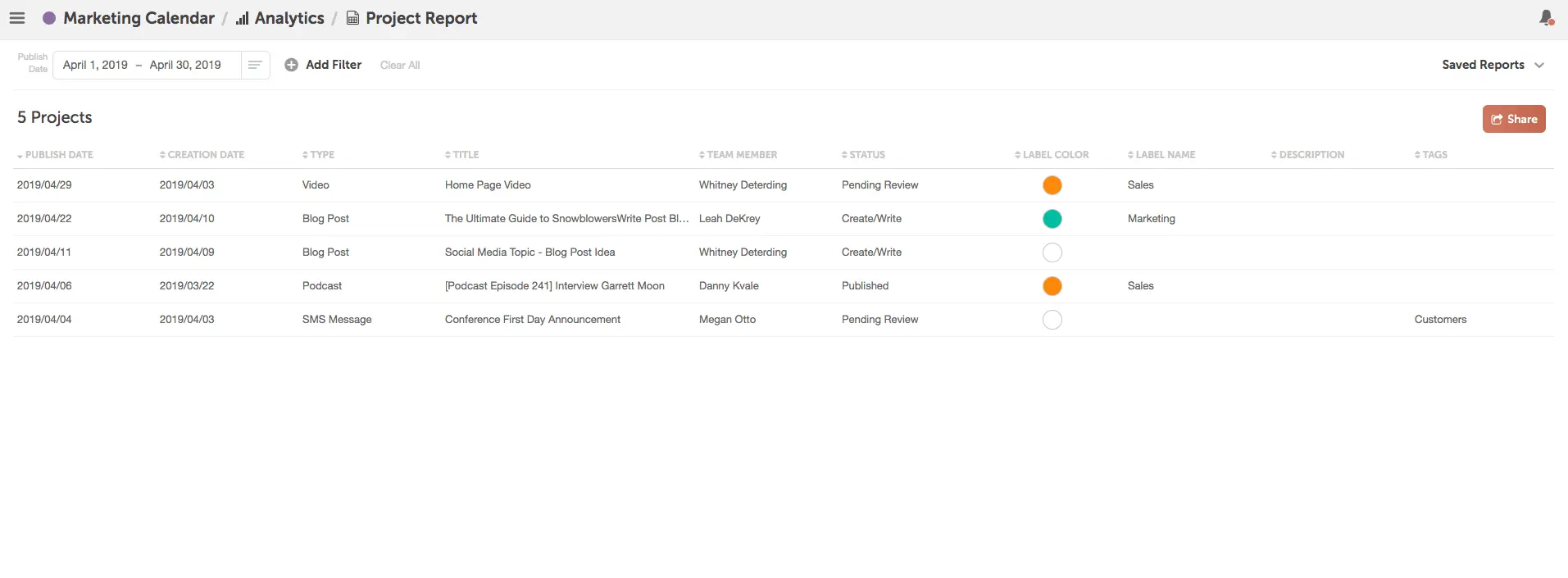Image resolution: width=1568 pixels, height=578 pixels.
Task: Click the Published status cell
Action: pyautogui.click(x=865, y=286)
